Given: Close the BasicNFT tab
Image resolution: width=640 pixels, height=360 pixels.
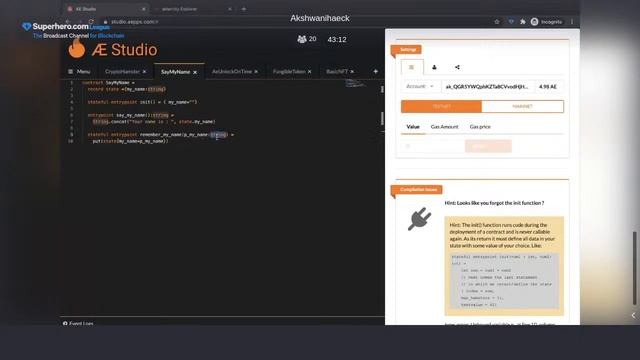Looking at the screenshot, I should [352, 72].
